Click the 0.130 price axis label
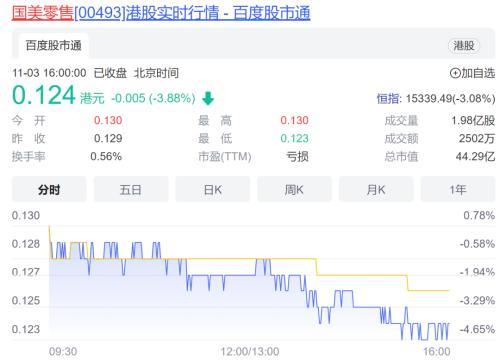The height and width of the screenshot is (360, 500). click(26, 216)
